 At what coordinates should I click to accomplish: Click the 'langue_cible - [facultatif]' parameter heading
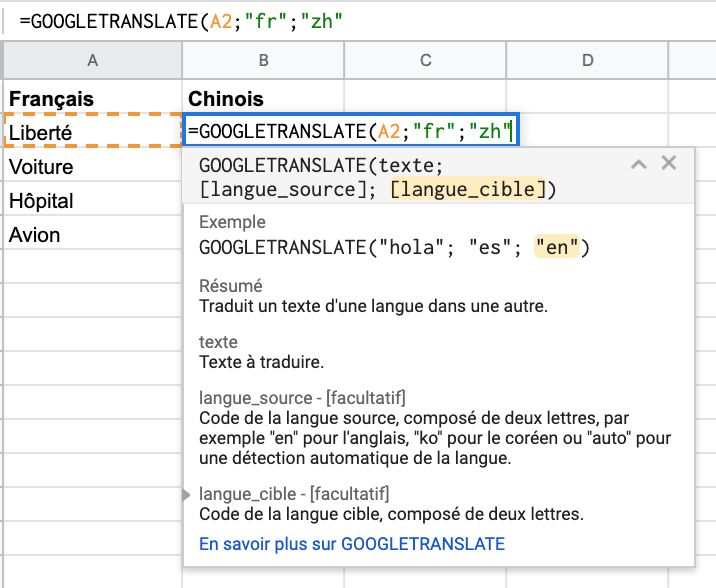[294, 494]
